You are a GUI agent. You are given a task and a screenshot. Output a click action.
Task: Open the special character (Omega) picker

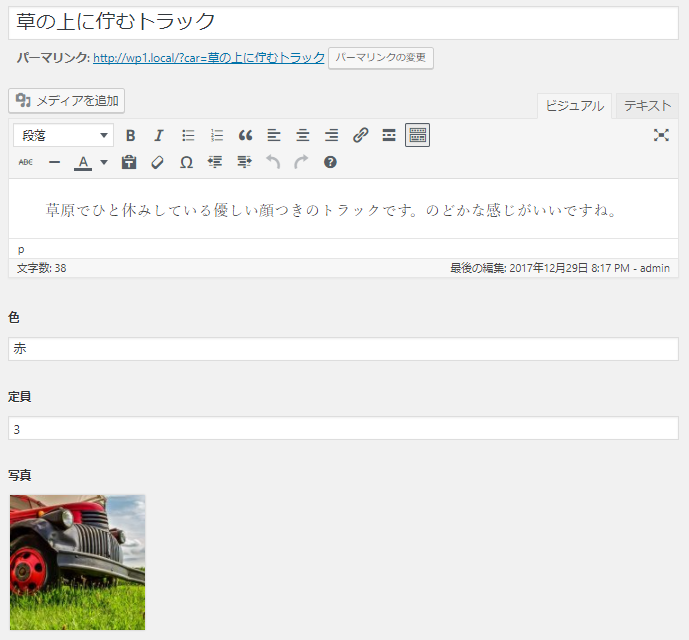186,162
